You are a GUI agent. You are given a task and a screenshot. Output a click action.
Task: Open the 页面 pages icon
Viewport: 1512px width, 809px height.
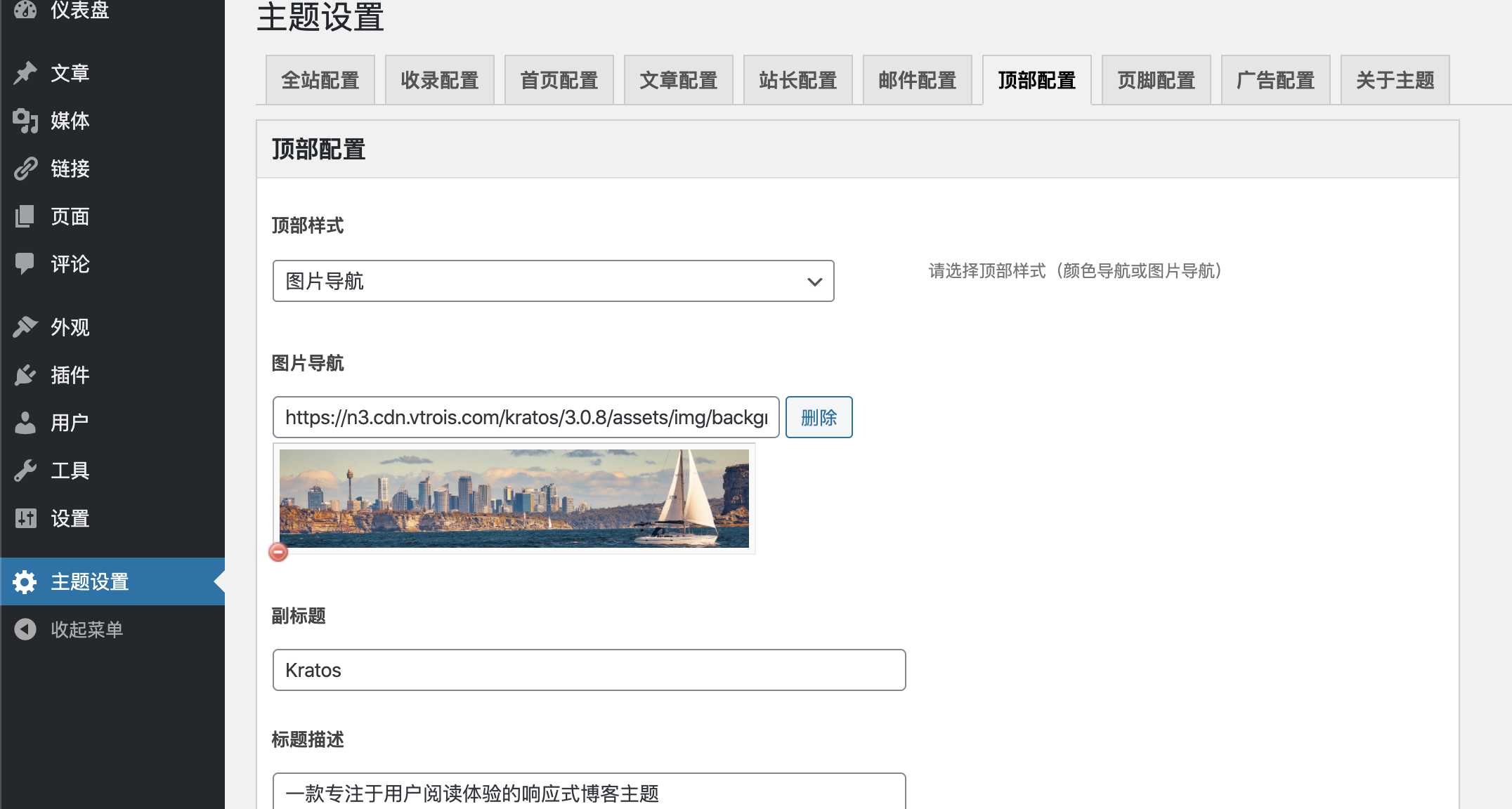click(x=26, y=216)
